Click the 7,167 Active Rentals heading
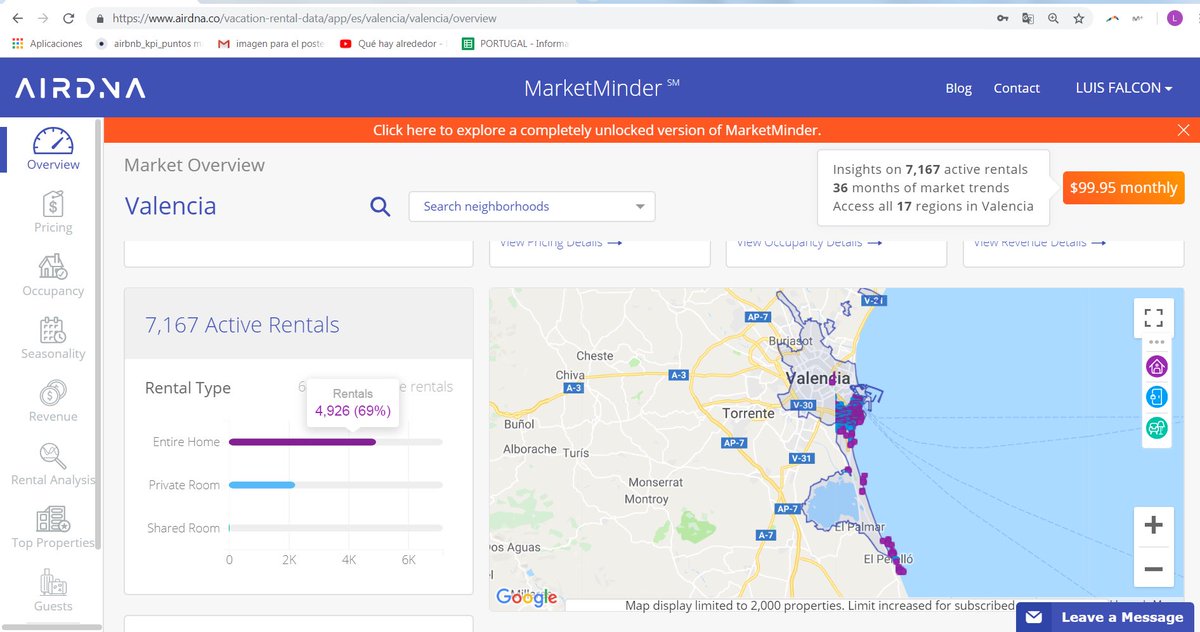1200x632 pixels. [x=242, y=325]
